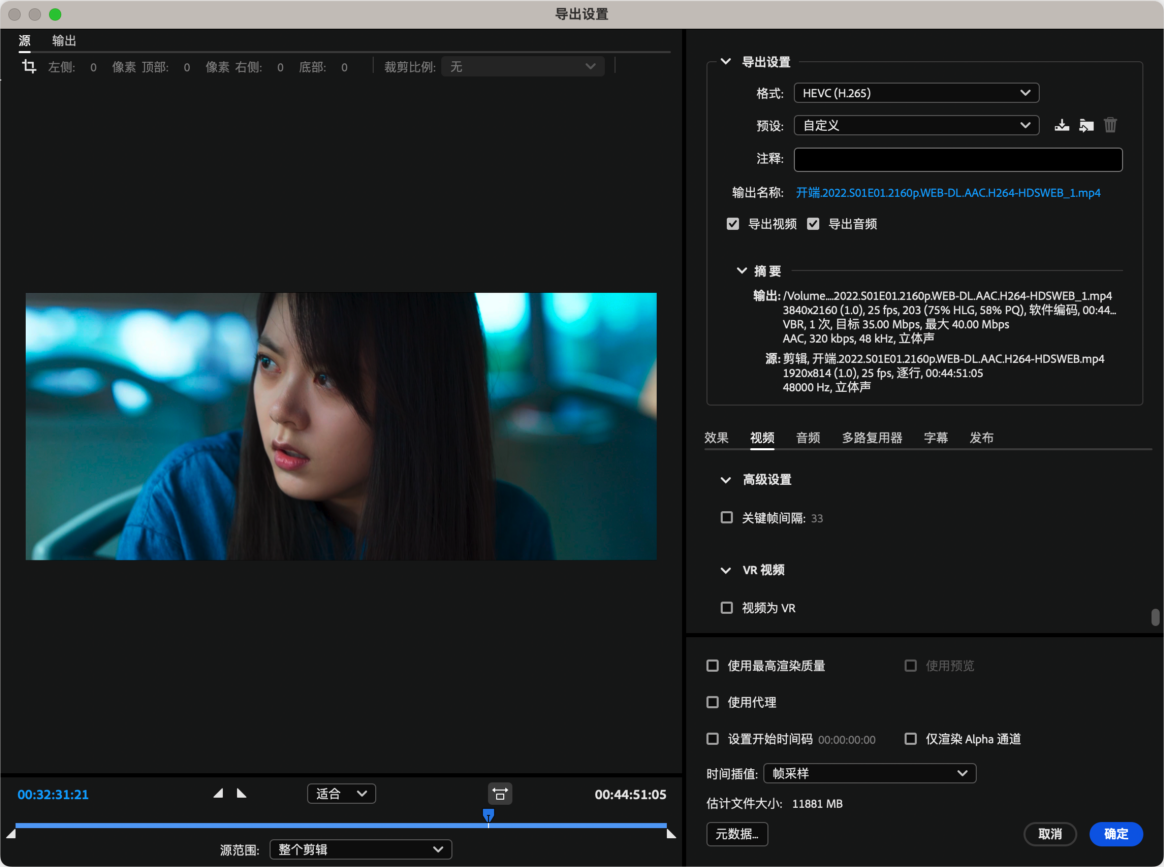Click the settings panel vertical scrollbar

(x=1155, y=618)
